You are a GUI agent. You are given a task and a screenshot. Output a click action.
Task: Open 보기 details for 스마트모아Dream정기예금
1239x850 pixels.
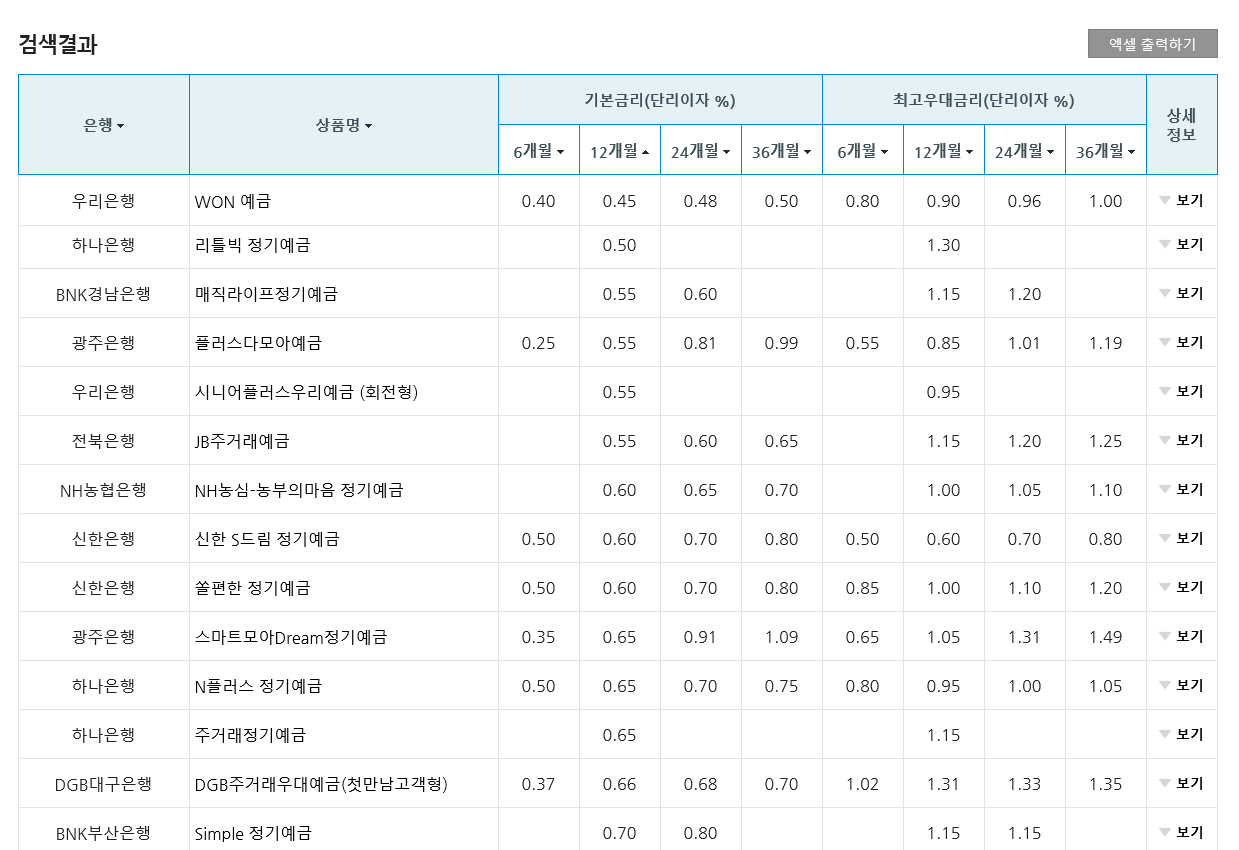(x=1181, y=636)
